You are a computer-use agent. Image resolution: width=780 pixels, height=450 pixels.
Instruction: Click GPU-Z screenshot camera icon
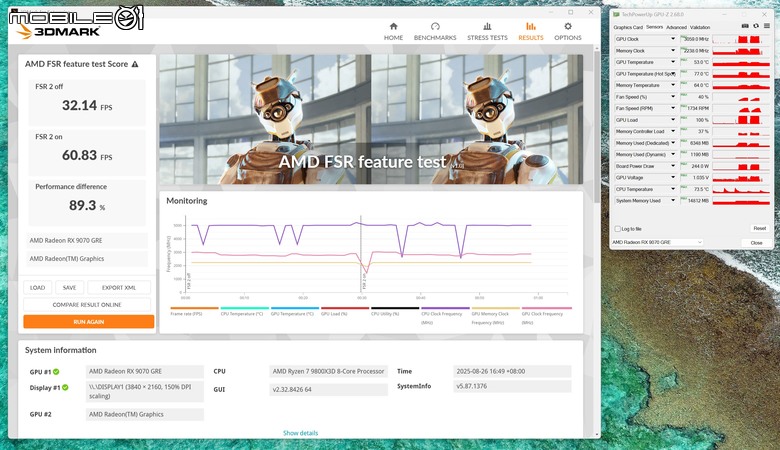(745, 26)
